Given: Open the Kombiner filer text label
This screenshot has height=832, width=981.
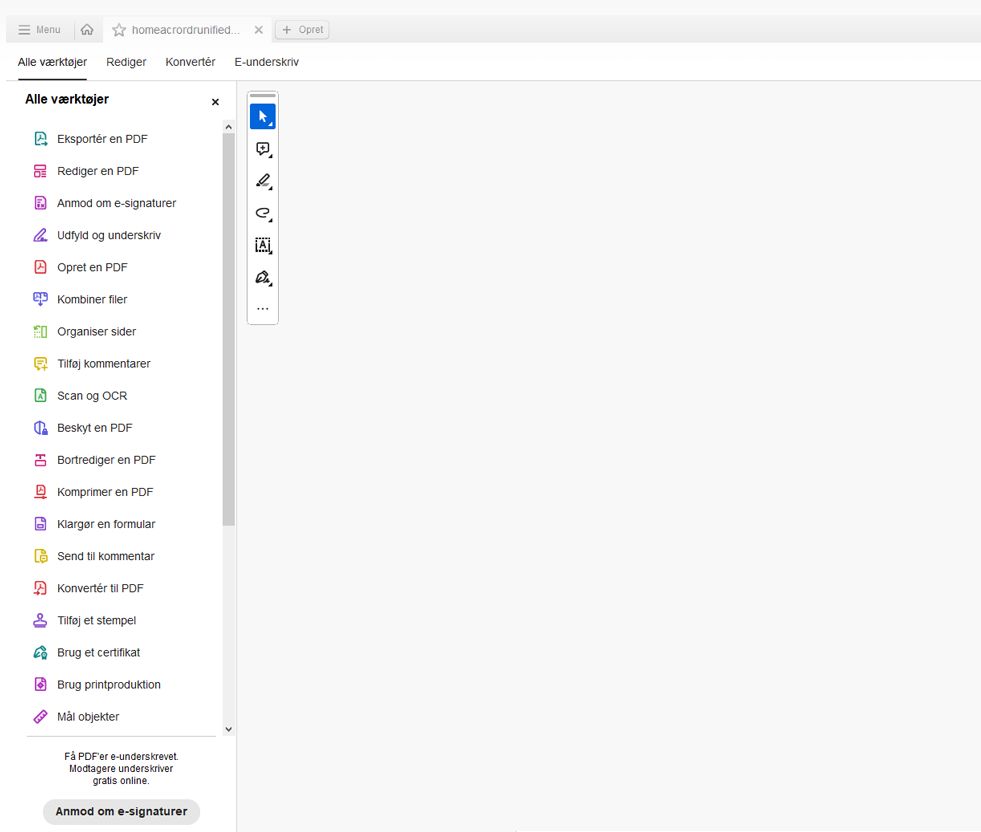Looking at the screenshot, I should click(x=92, y=299).
